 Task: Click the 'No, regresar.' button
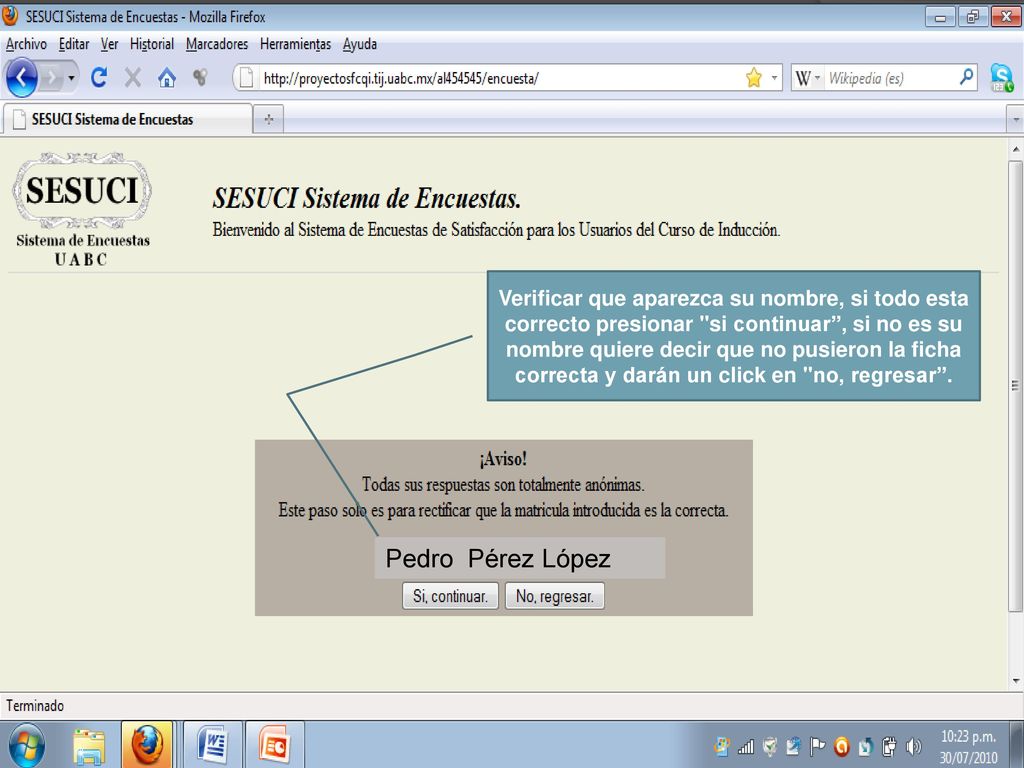click(x=554, y=596)
